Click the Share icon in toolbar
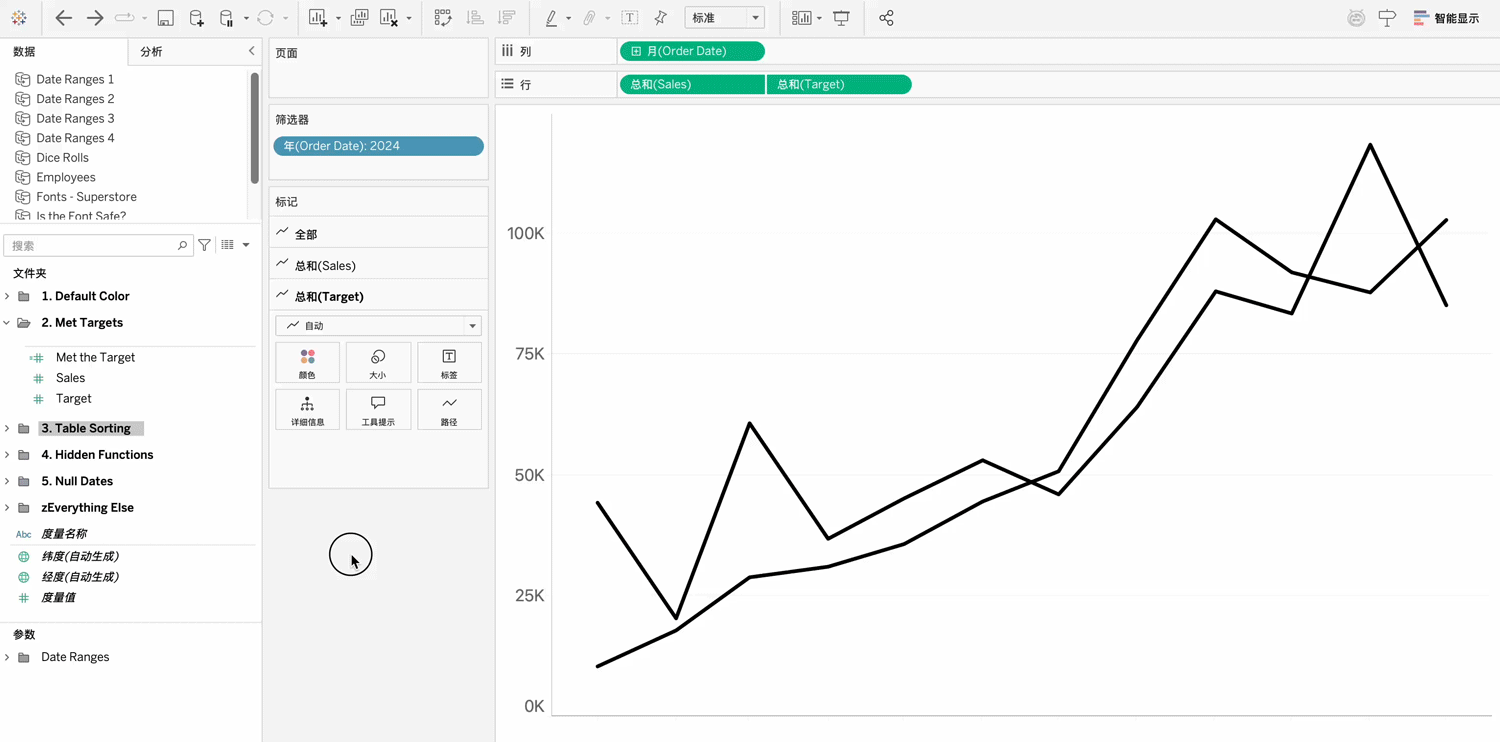The image size is (1500, 742). pyautogui.click(x=886, y=18)
